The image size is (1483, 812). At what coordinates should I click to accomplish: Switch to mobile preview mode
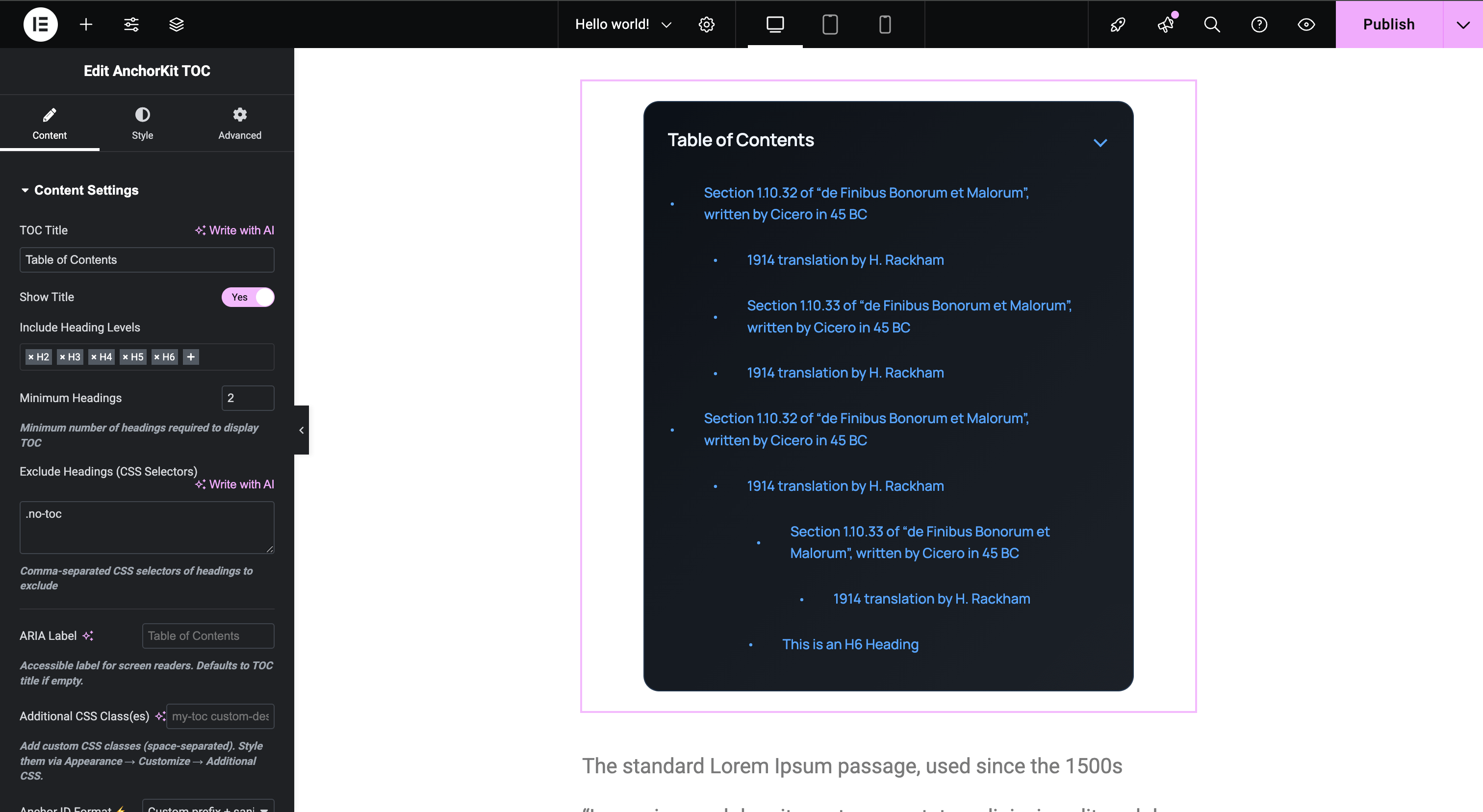coord(884,24)
